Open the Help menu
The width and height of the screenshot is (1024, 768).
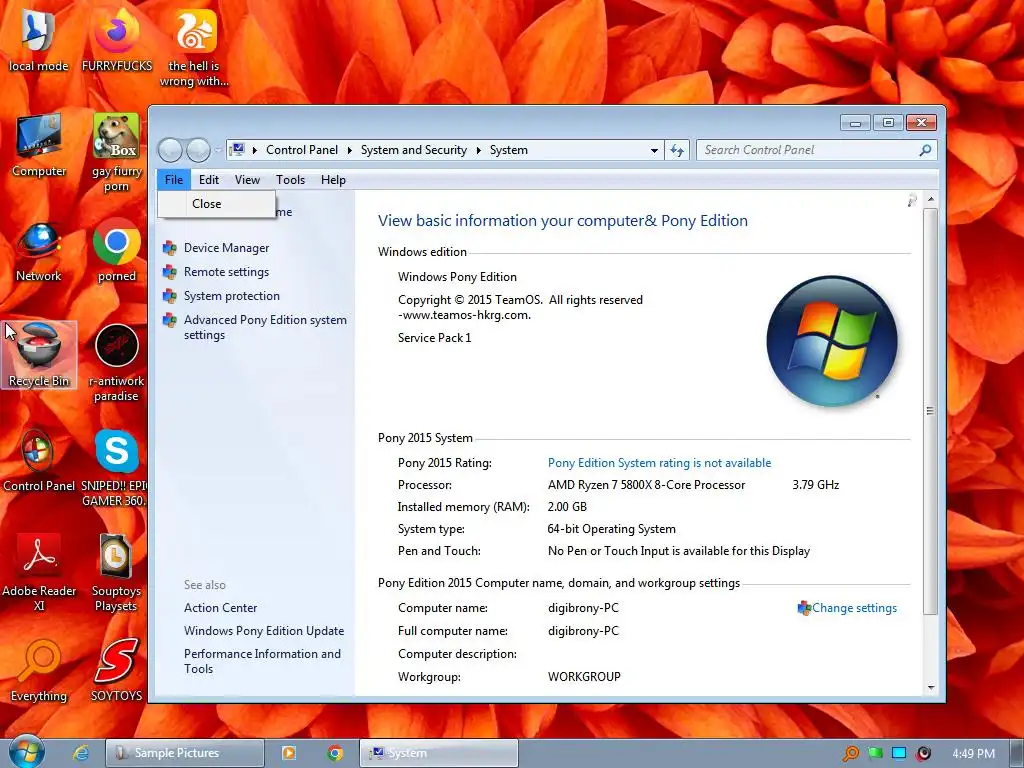coord(333,180)
